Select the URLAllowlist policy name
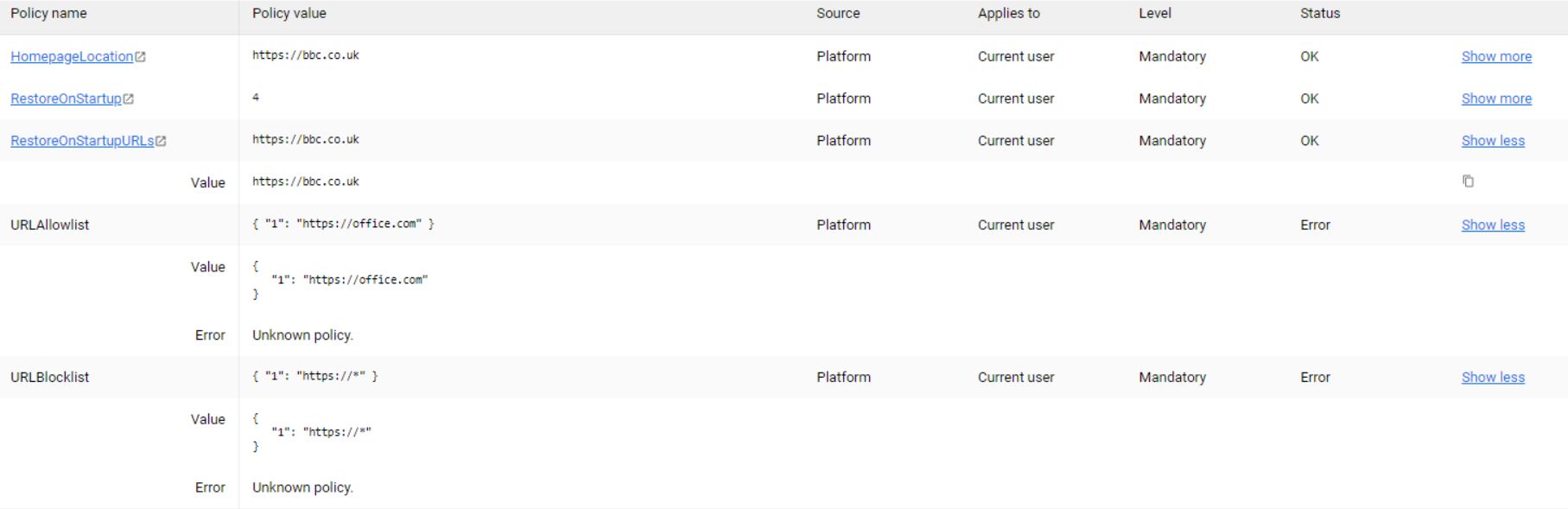1568x509 pixels. pos(50,226)
